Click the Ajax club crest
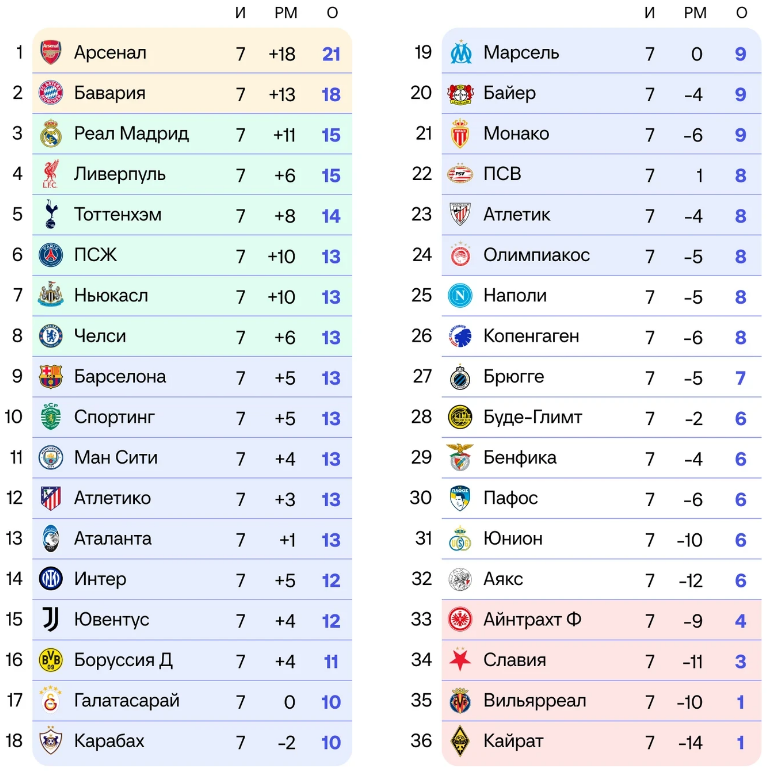The width and height of the screenshot is (769, 773). 459,579
